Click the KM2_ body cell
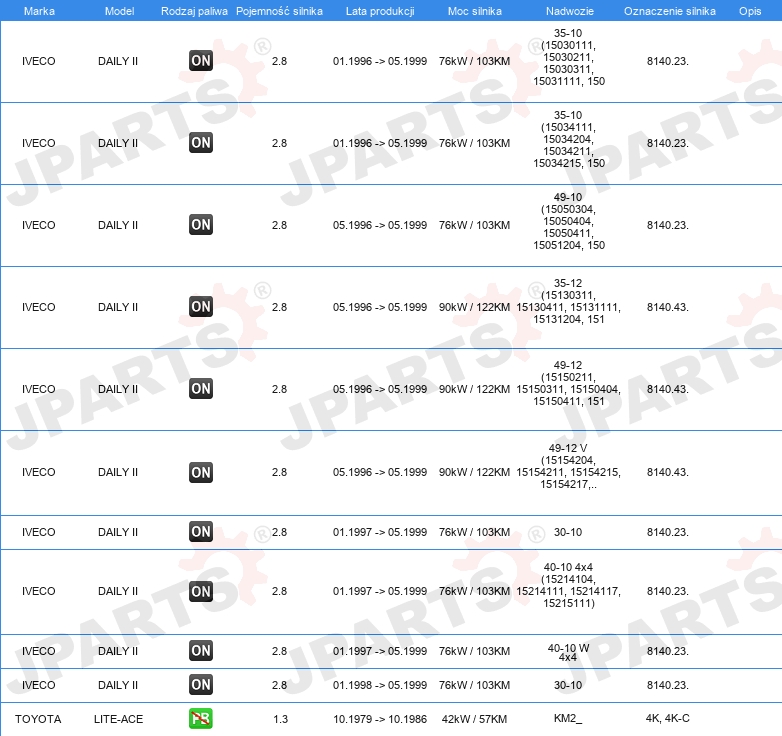782x736 pixels. click(x=568, y=718)
